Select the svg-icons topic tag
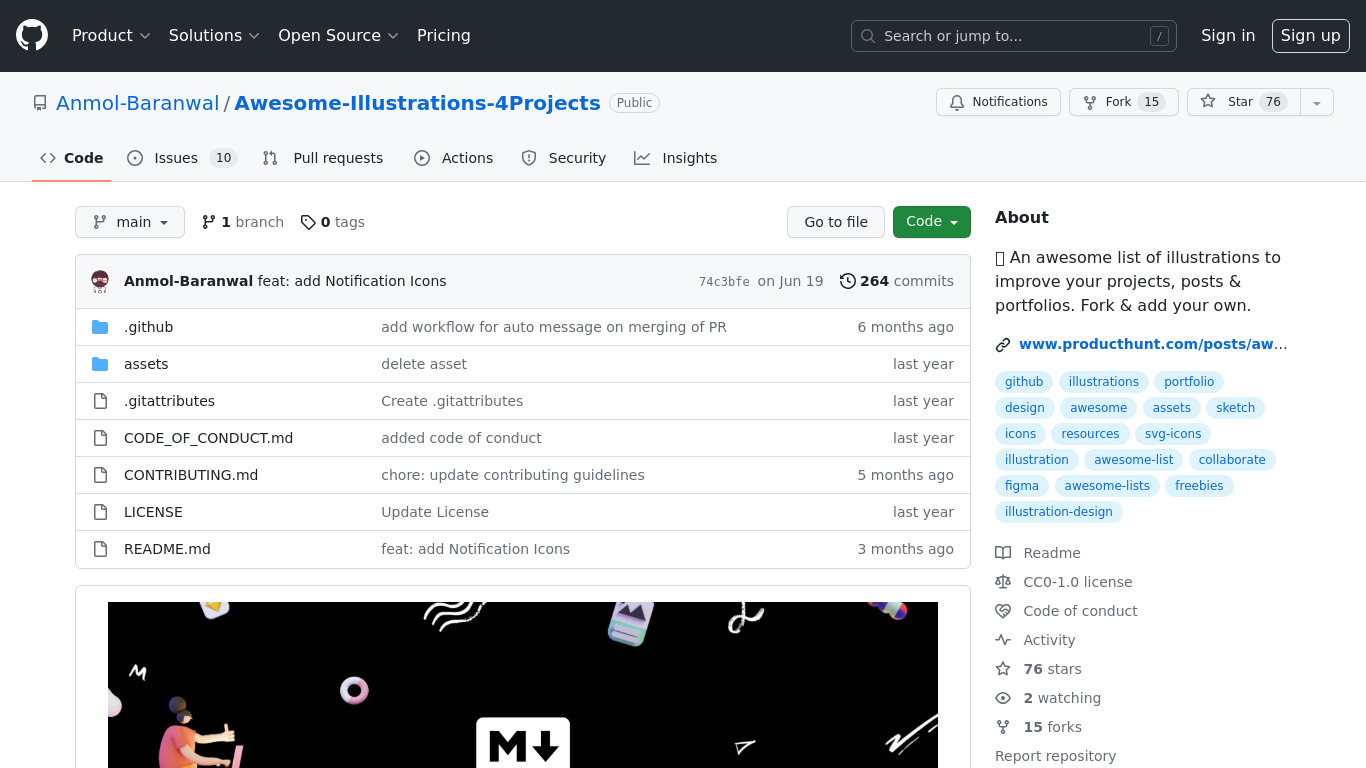Screen dimensions: 1366x768 [x=1173, y=434]
